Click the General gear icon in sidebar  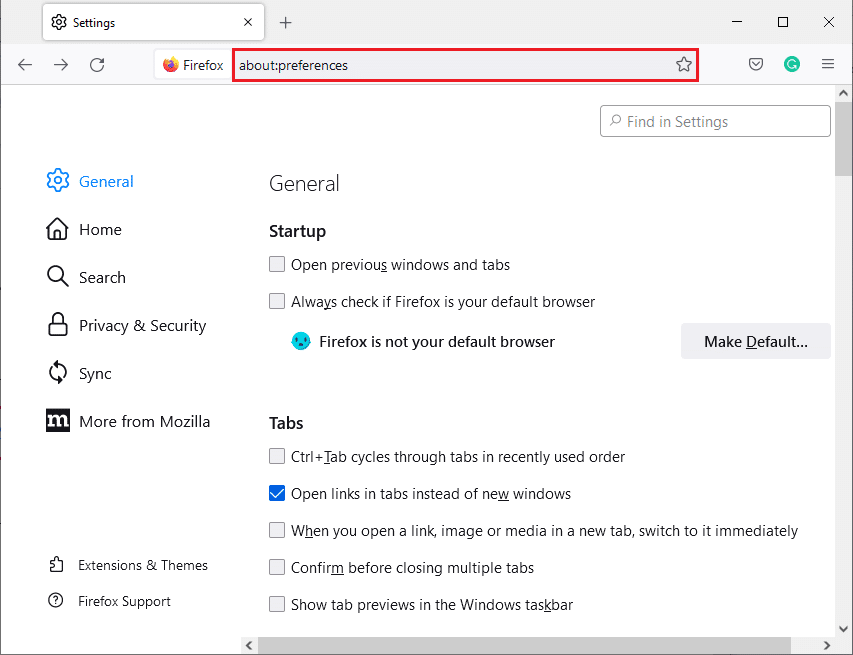click(58, 181)
